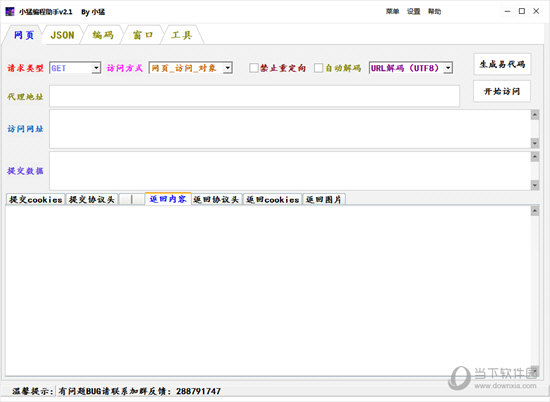Click up arrow of 返回内容 result scrollbar

click(535, 211)
